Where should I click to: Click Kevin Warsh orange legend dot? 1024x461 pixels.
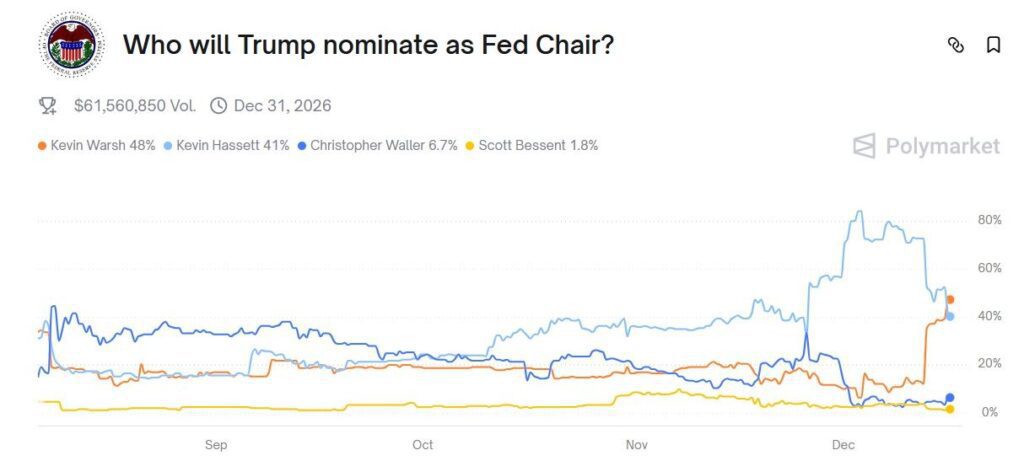click(42, 146)
